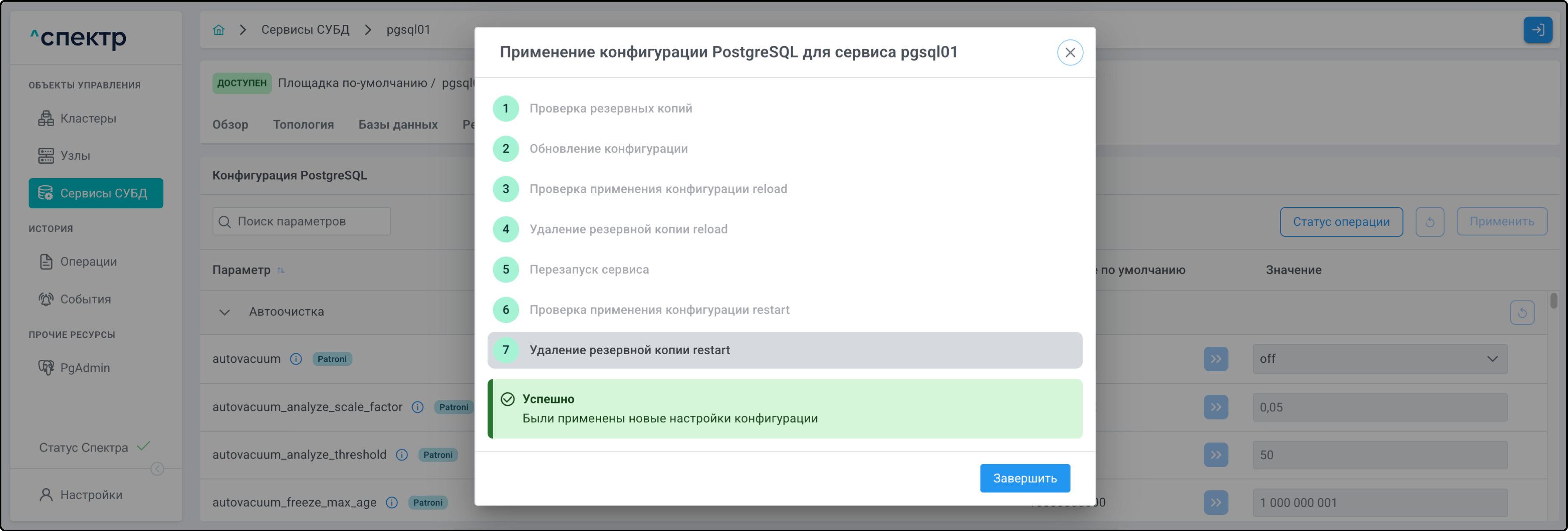Open Clusters (Кластеры) in sidebar
This screenshot has width=1568, height=531.
point(88,119)
